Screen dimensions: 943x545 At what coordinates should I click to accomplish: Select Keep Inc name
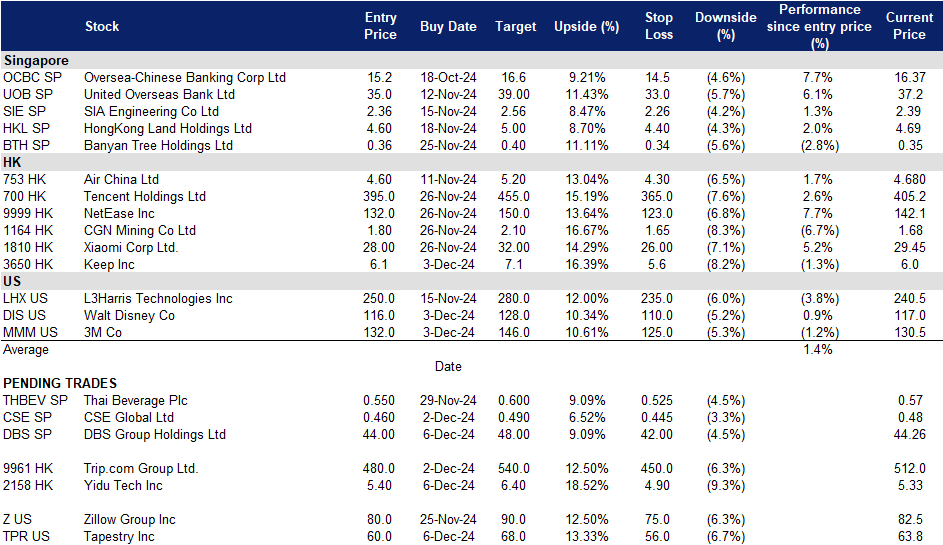click(109, 264)
